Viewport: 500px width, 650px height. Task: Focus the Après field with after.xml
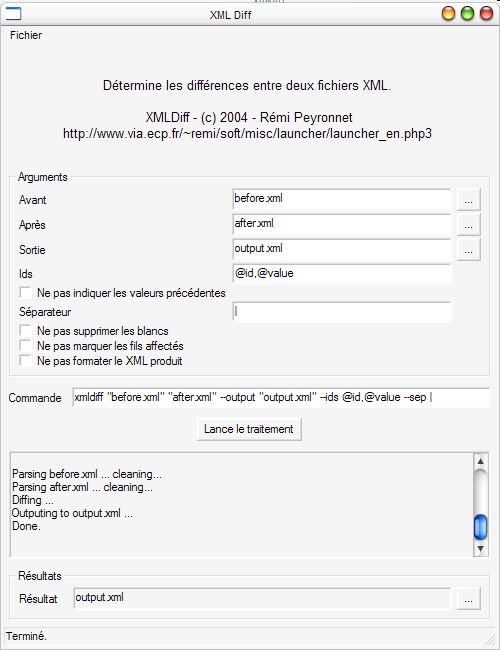pos(342,224)
